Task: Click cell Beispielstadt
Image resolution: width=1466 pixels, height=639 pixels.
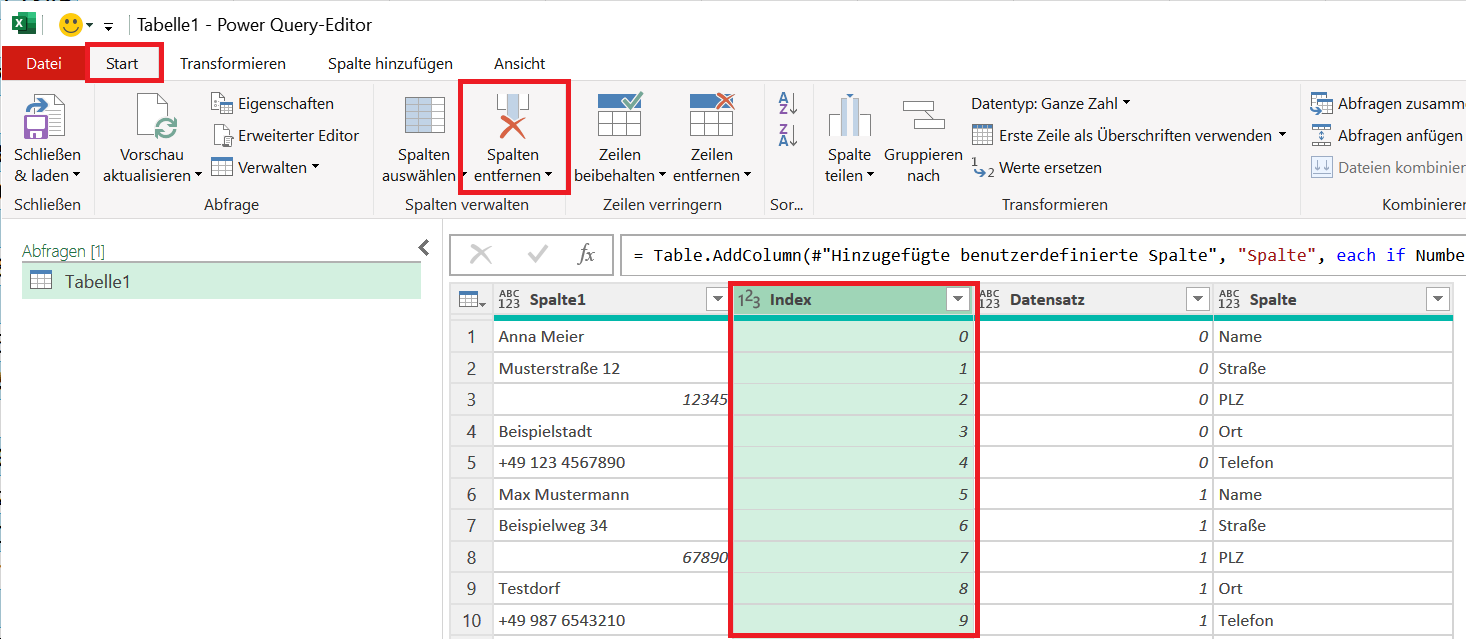Action: [612, 431]
